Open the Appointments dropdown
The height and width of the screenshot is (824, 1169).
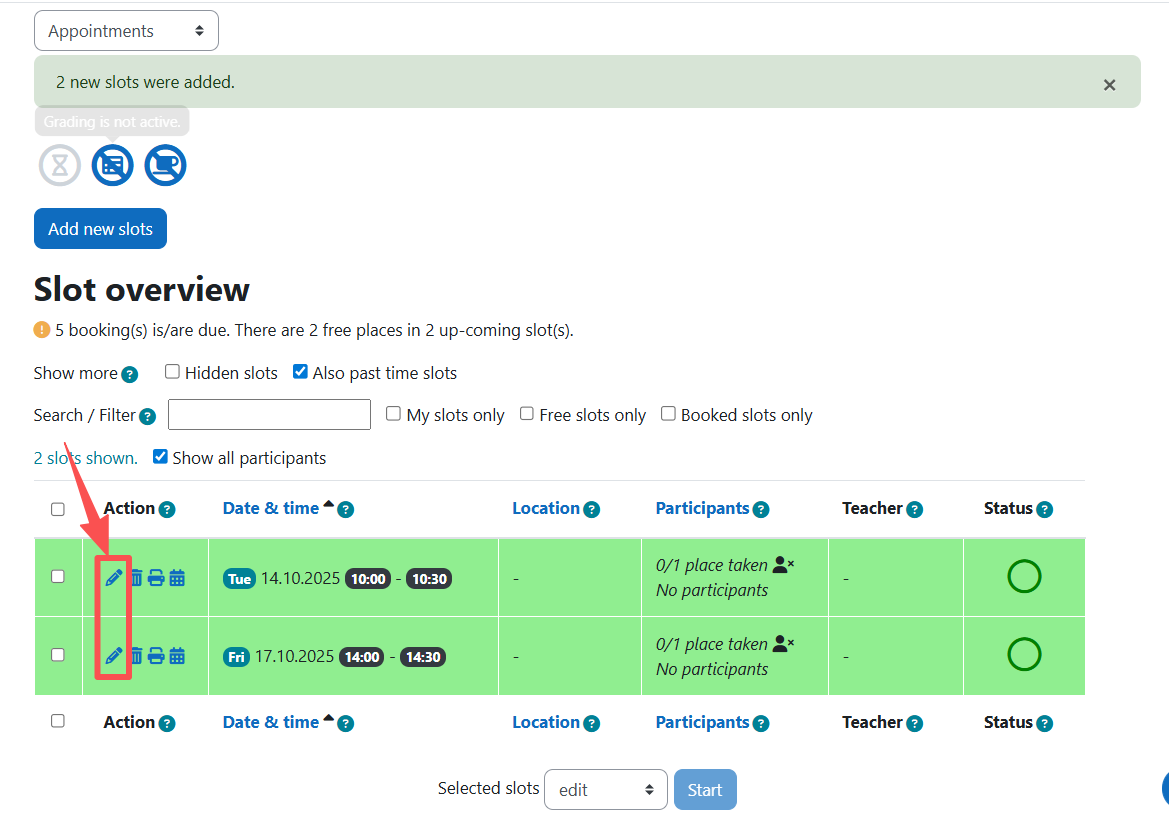(x=126, y=31)
